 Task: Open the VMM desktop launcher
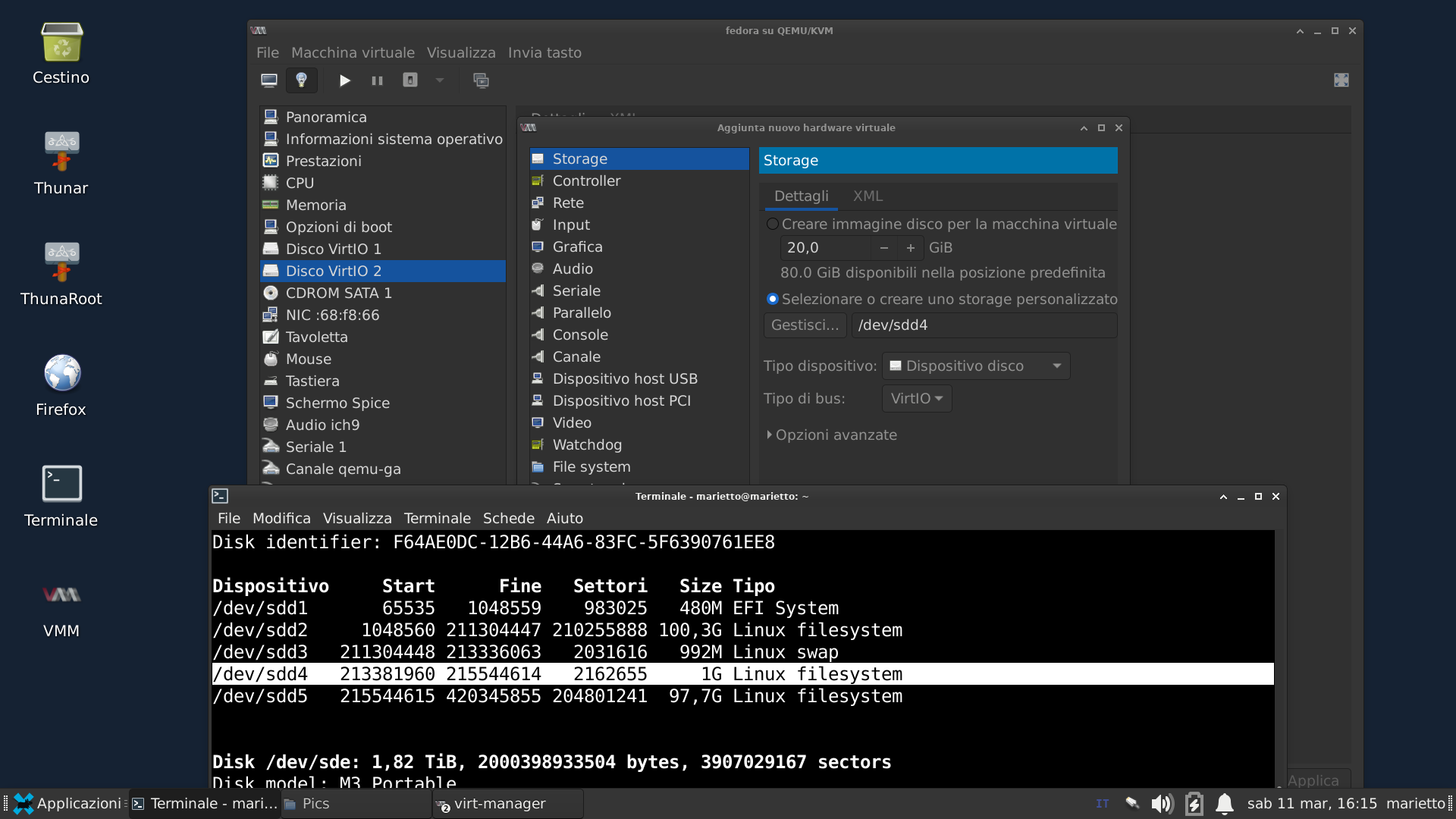(61, 607)
